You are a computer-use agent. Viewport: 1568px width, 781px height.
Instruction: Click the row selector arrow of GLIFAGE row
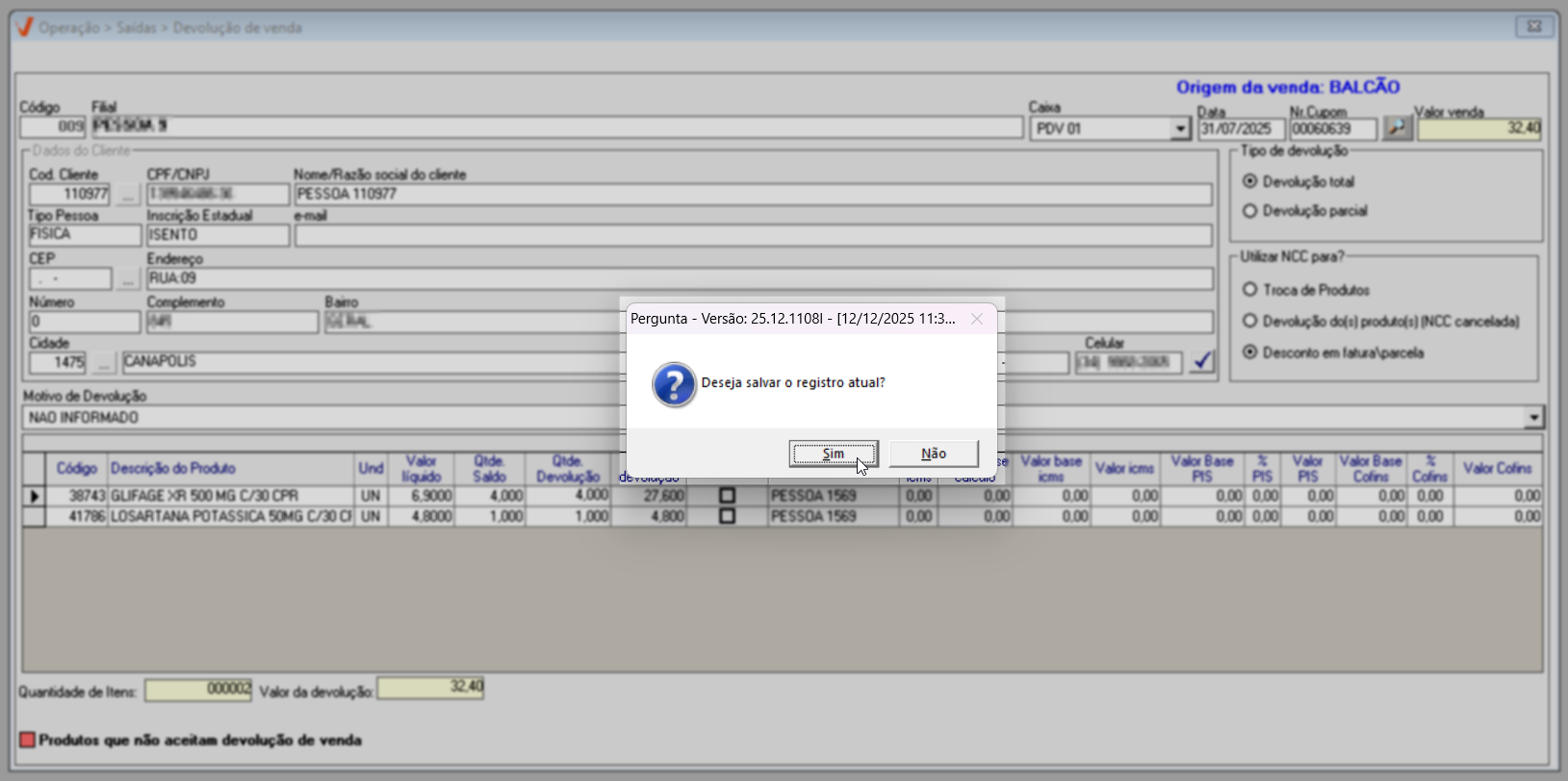(35, 496)
